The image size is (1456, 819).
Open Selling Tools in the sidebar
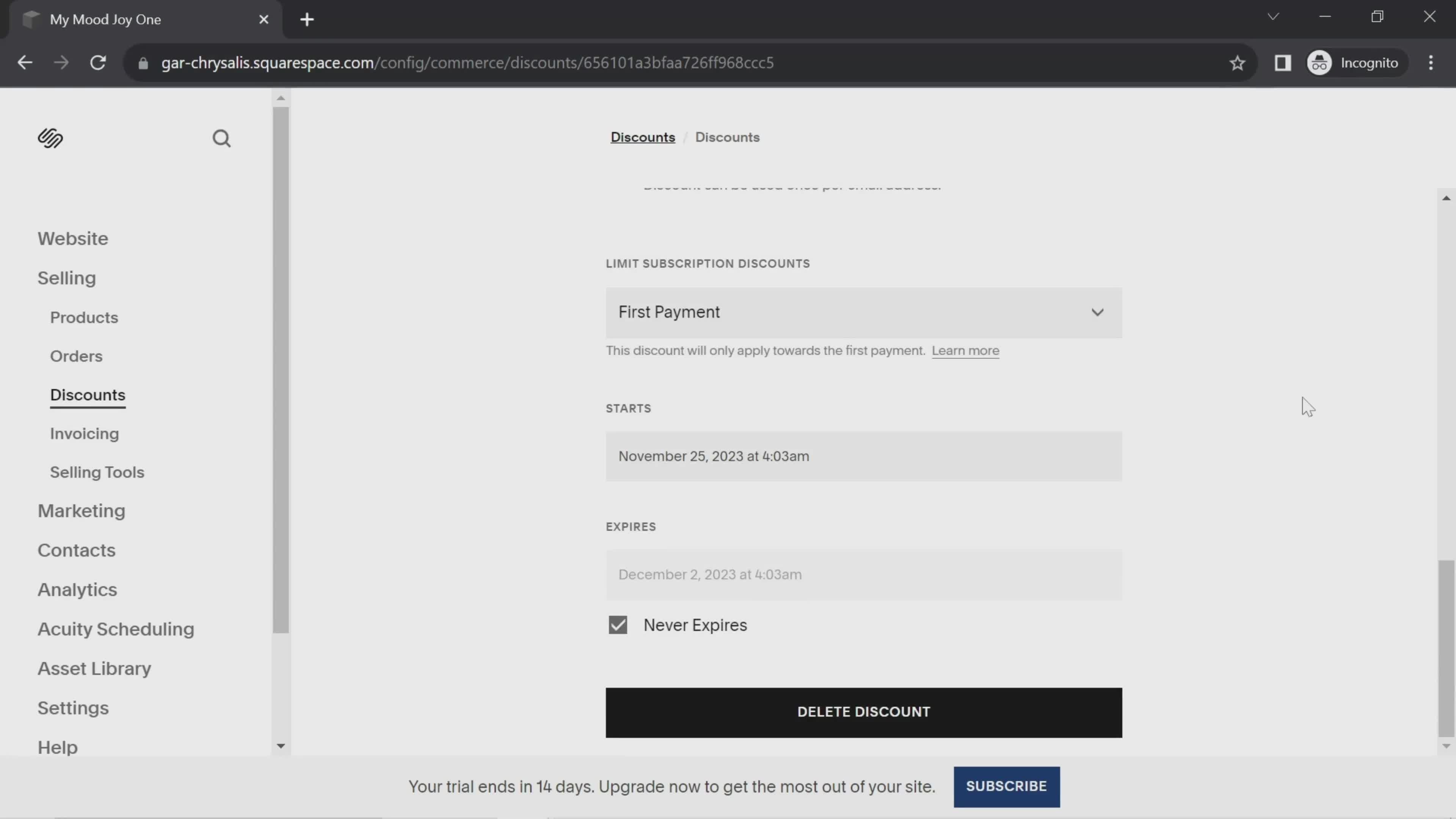click(97, 472)
